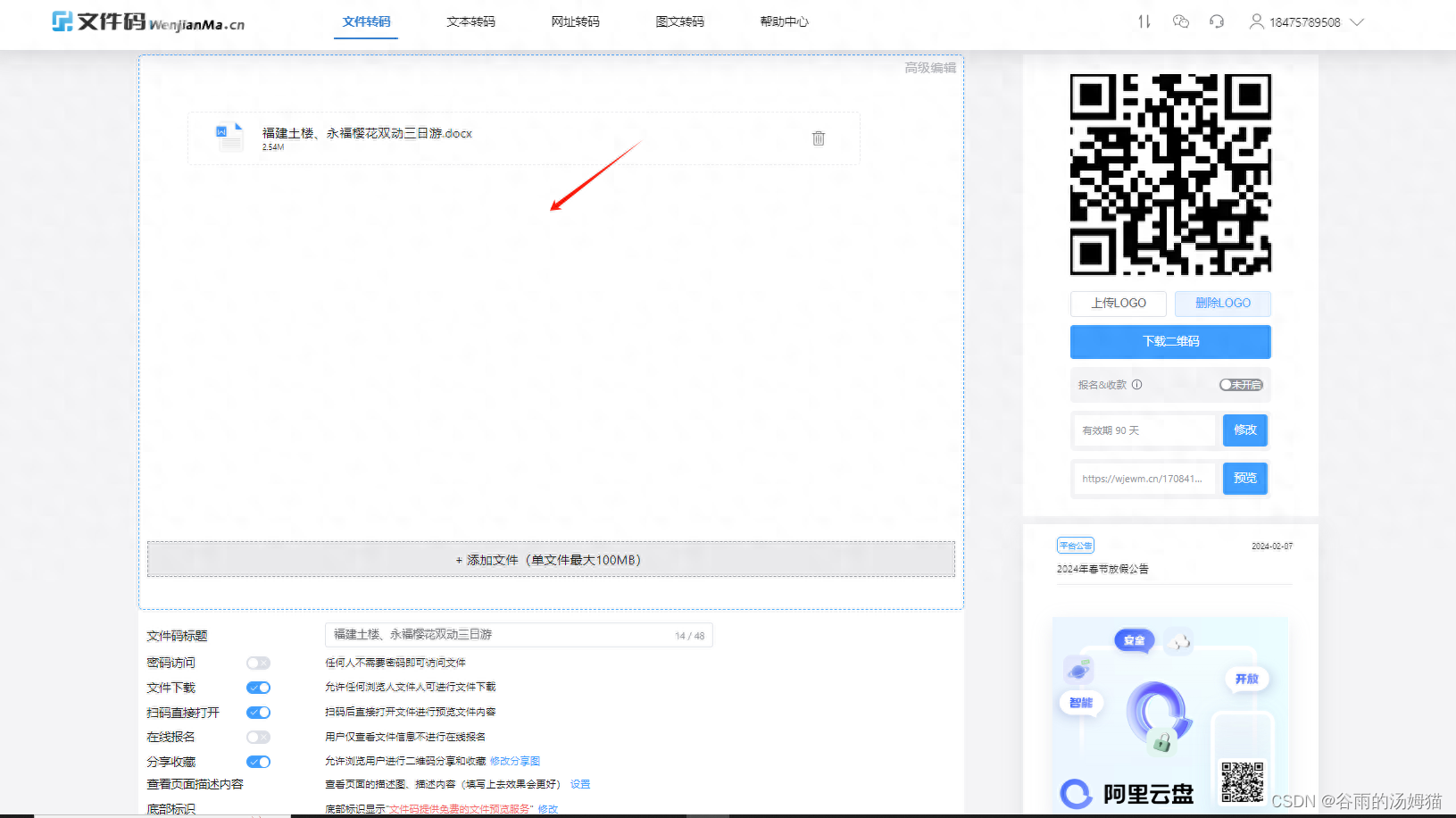Toggle the 密码访问 switch
This screenshot has height=818, width=1456.
click(258, 663)
